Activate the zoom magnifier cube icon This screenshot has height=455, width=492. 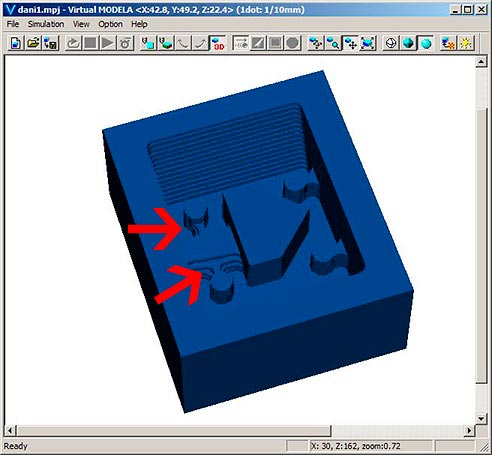tap(333, 43)
